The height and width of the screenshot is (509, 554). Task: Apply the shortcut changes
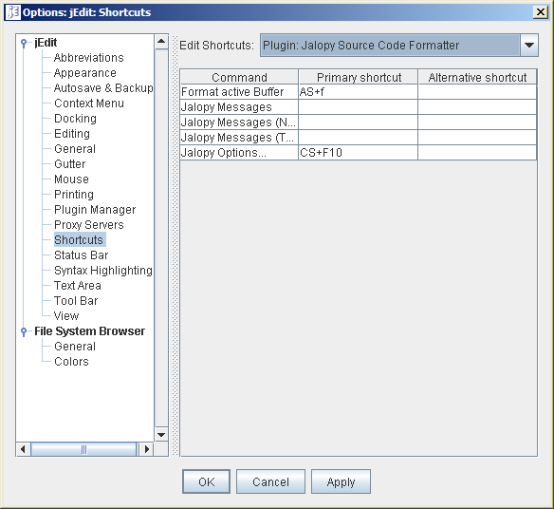341,482
